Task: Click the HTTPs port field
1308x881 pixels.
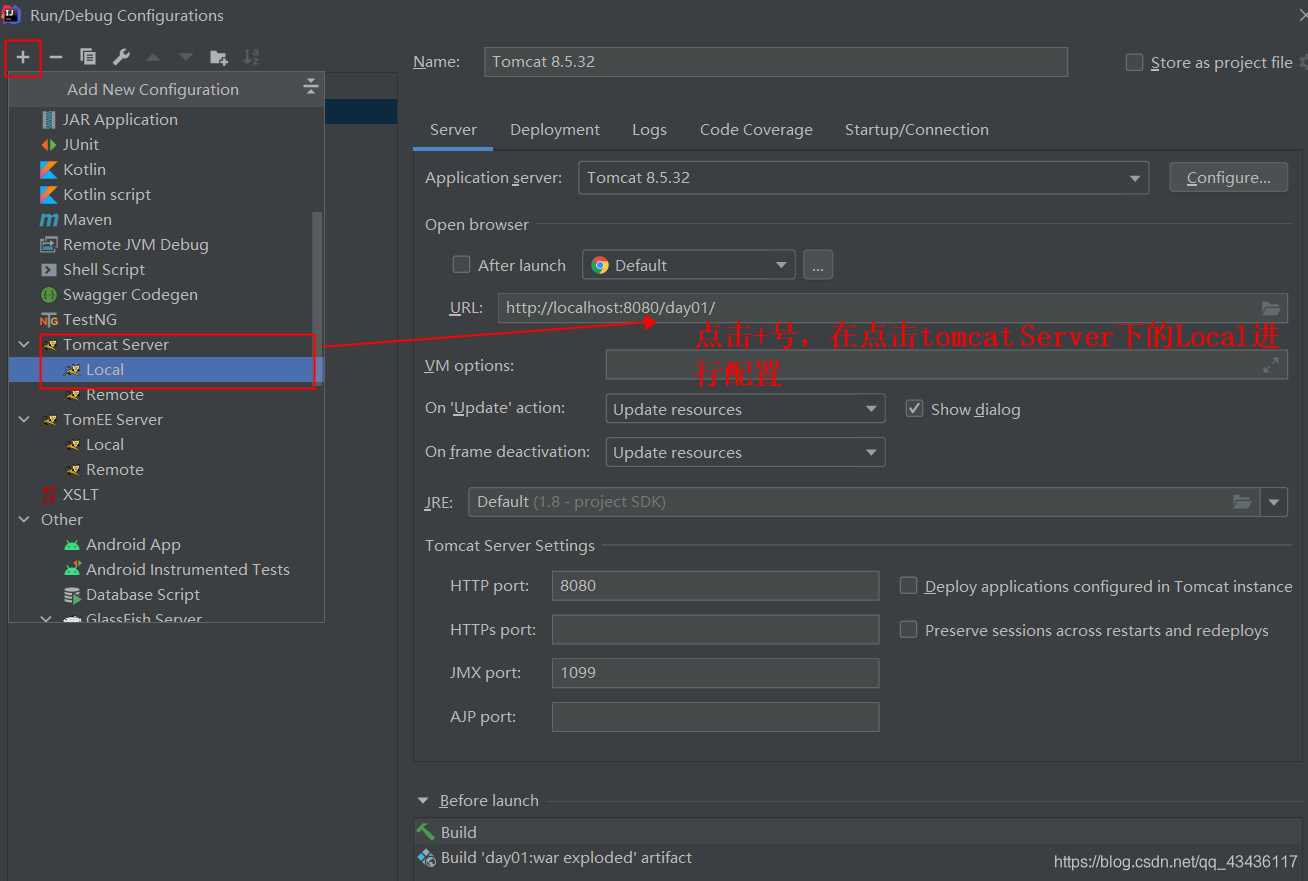Action: 715,630
